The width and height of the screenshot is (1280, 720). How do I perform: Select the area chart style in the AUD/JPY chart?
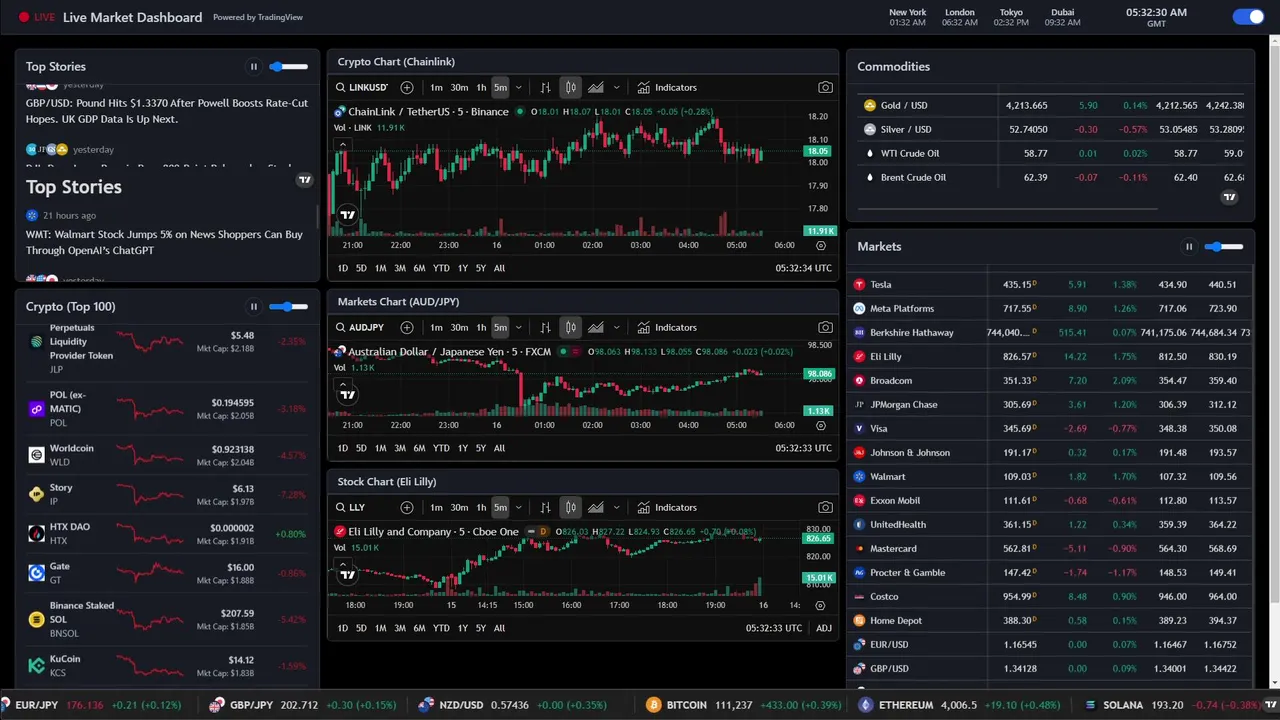[596, 328]
